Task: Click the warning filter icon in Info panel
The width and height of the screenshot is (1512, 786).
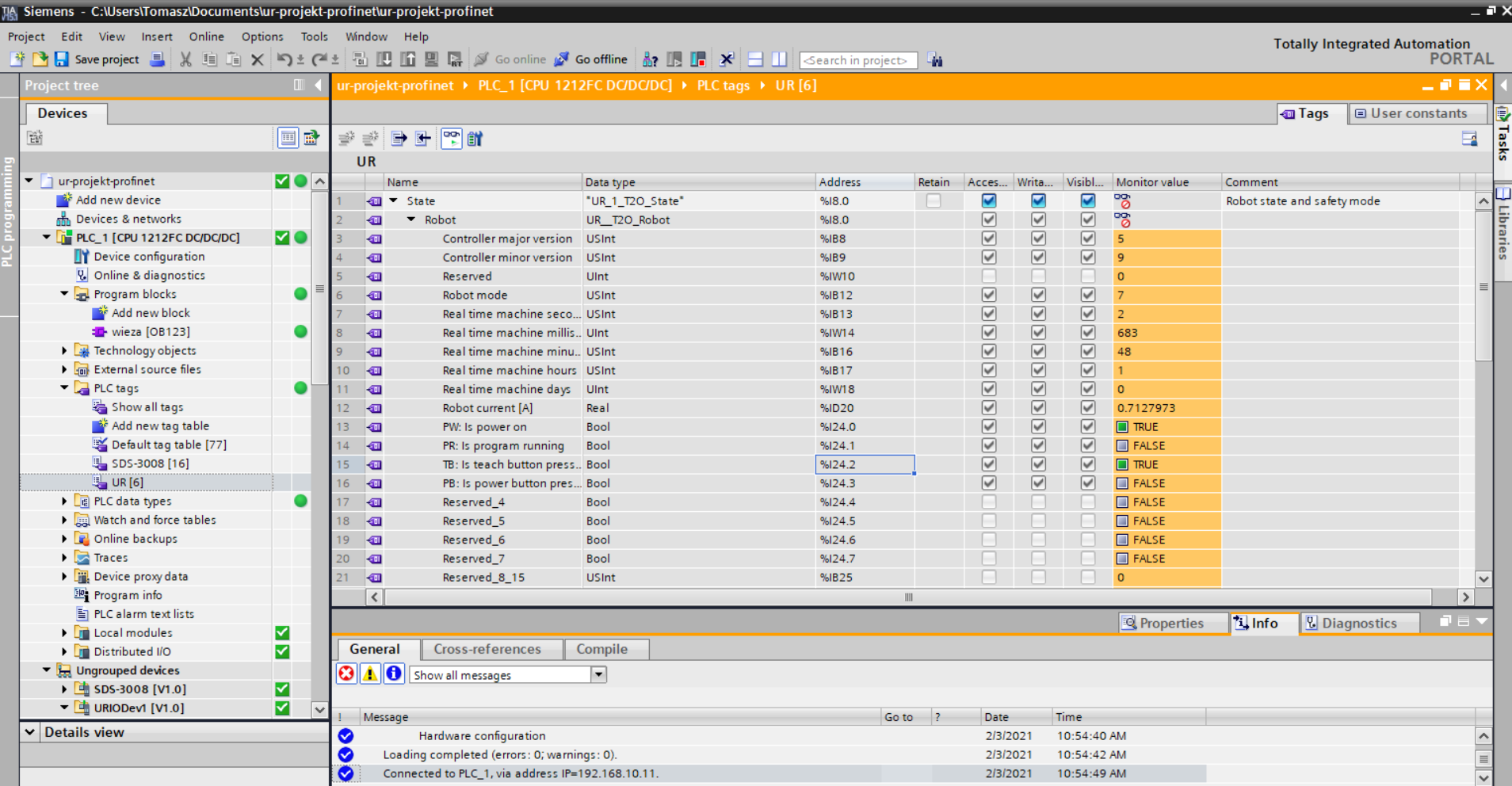Action: pyautogui.click(x=370, y=673)
